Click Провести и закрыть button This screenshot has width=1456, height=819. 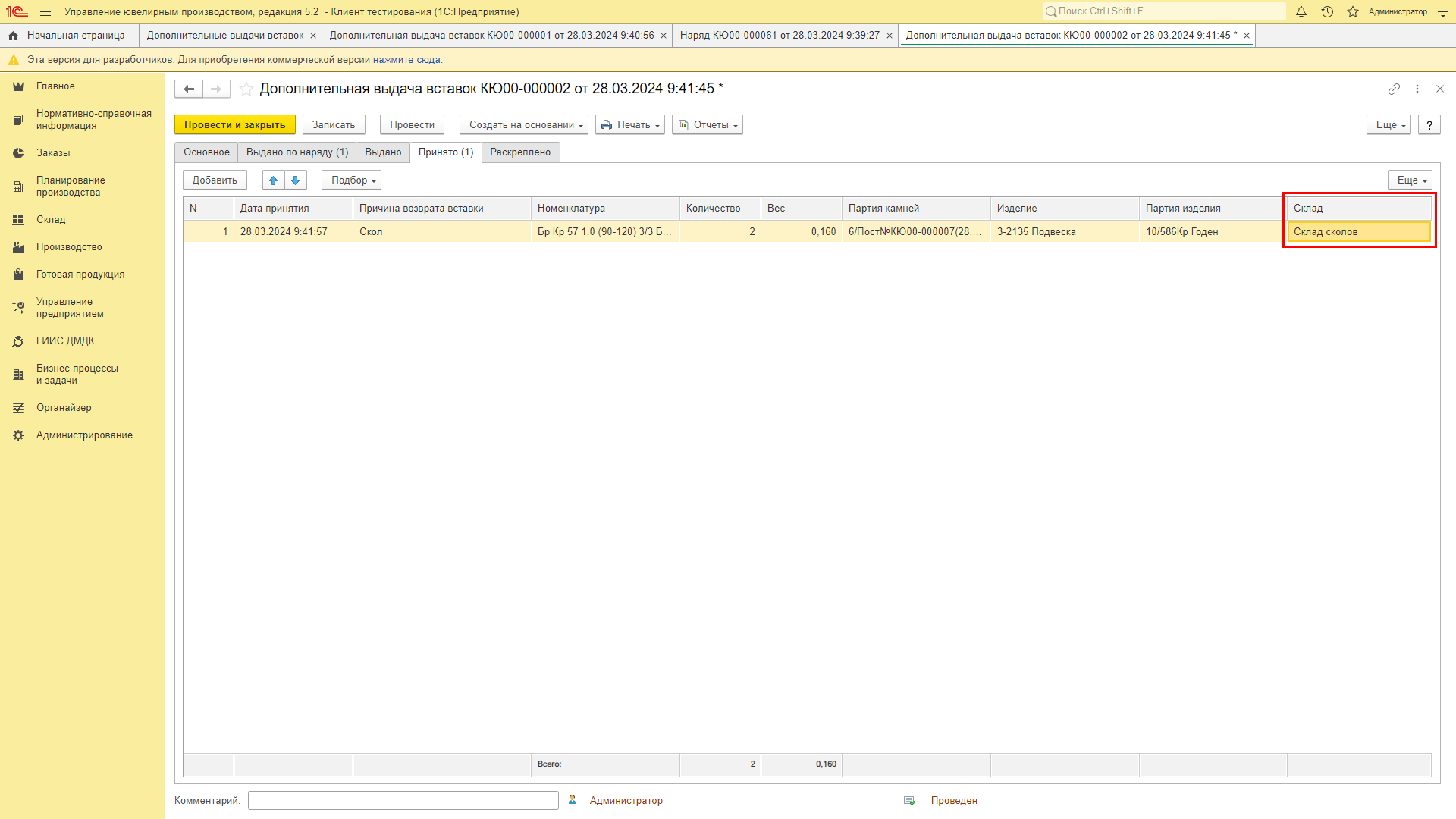point(235,125)
